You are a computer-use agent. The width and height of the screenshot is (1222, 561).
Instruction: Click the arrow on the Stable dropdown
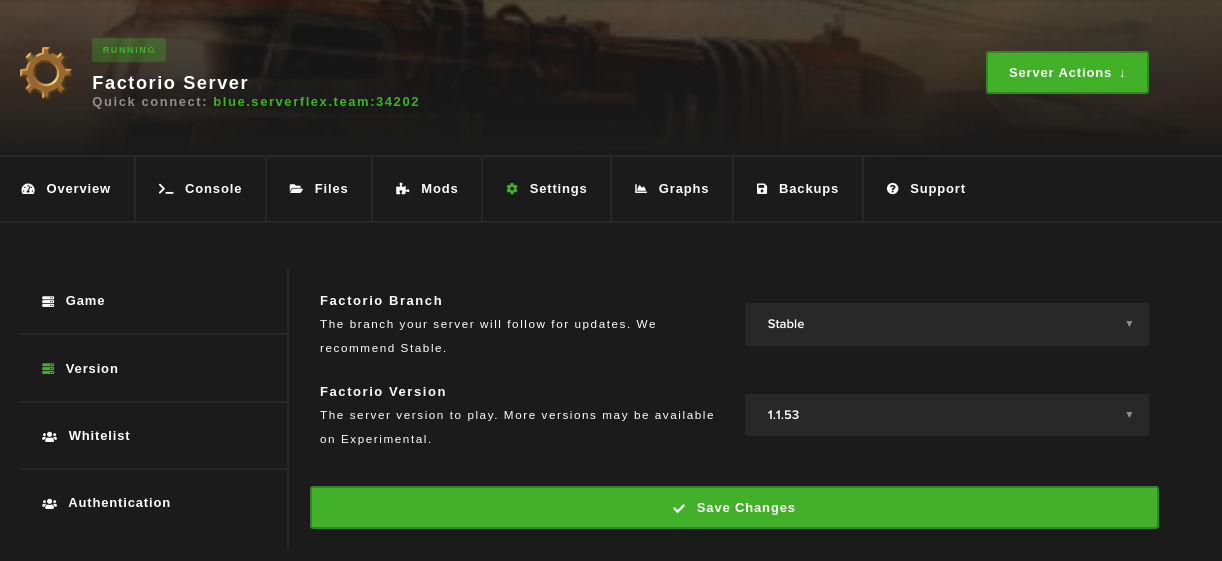(1129, 324)
